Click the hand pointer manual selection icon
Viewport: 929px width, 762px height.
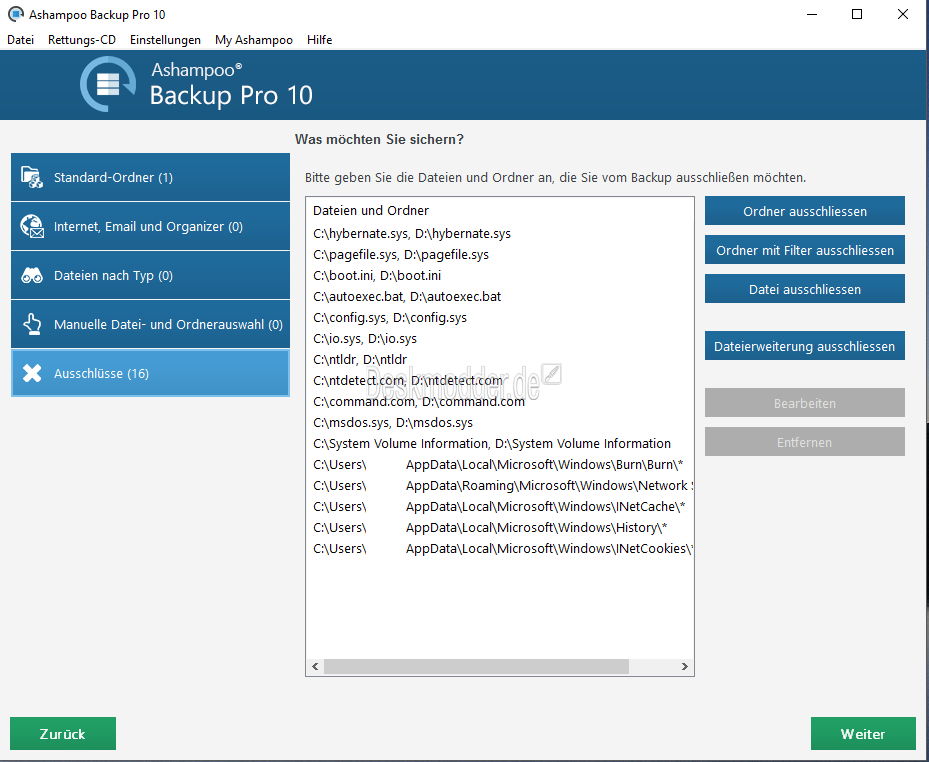tap(32, 324)
